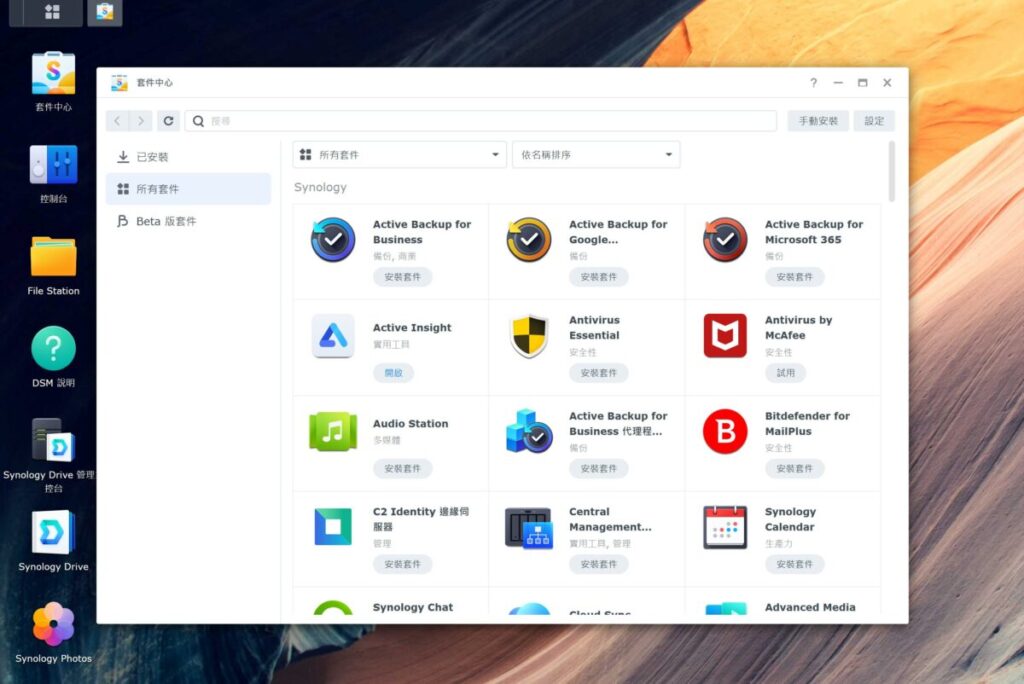Select Package Center taskbar icon

pyautogui.click(x=104, y=12)
